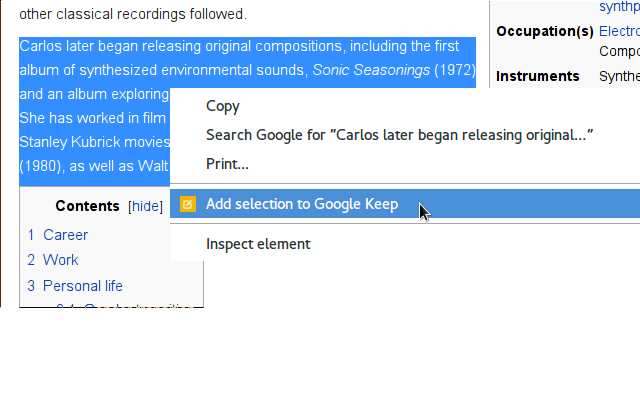Click the "Synthe" instruments value text
This screenshot has height=400, width=640.
[619, 76]
